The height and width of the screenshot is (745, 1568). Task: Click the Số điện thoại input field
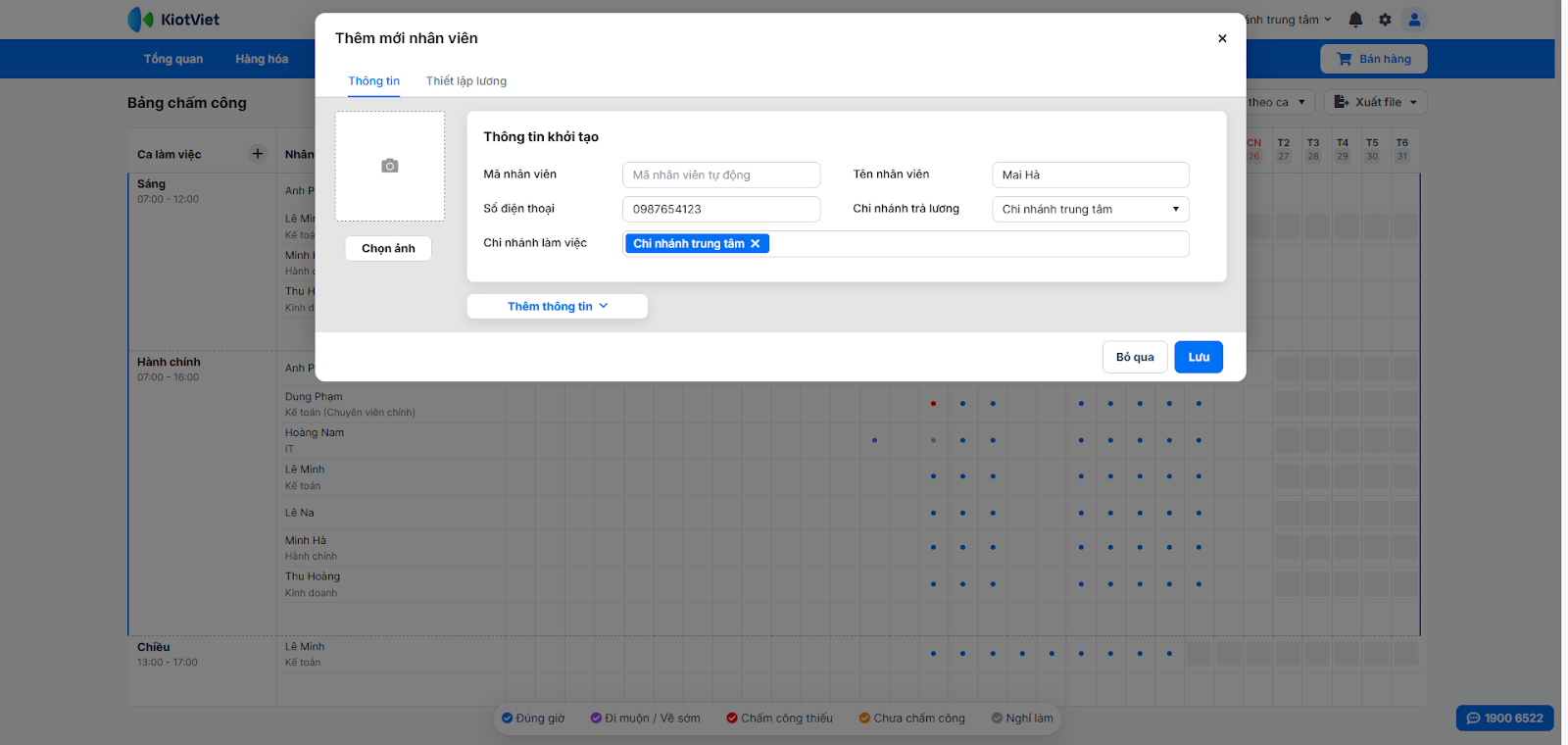point(720,210)
